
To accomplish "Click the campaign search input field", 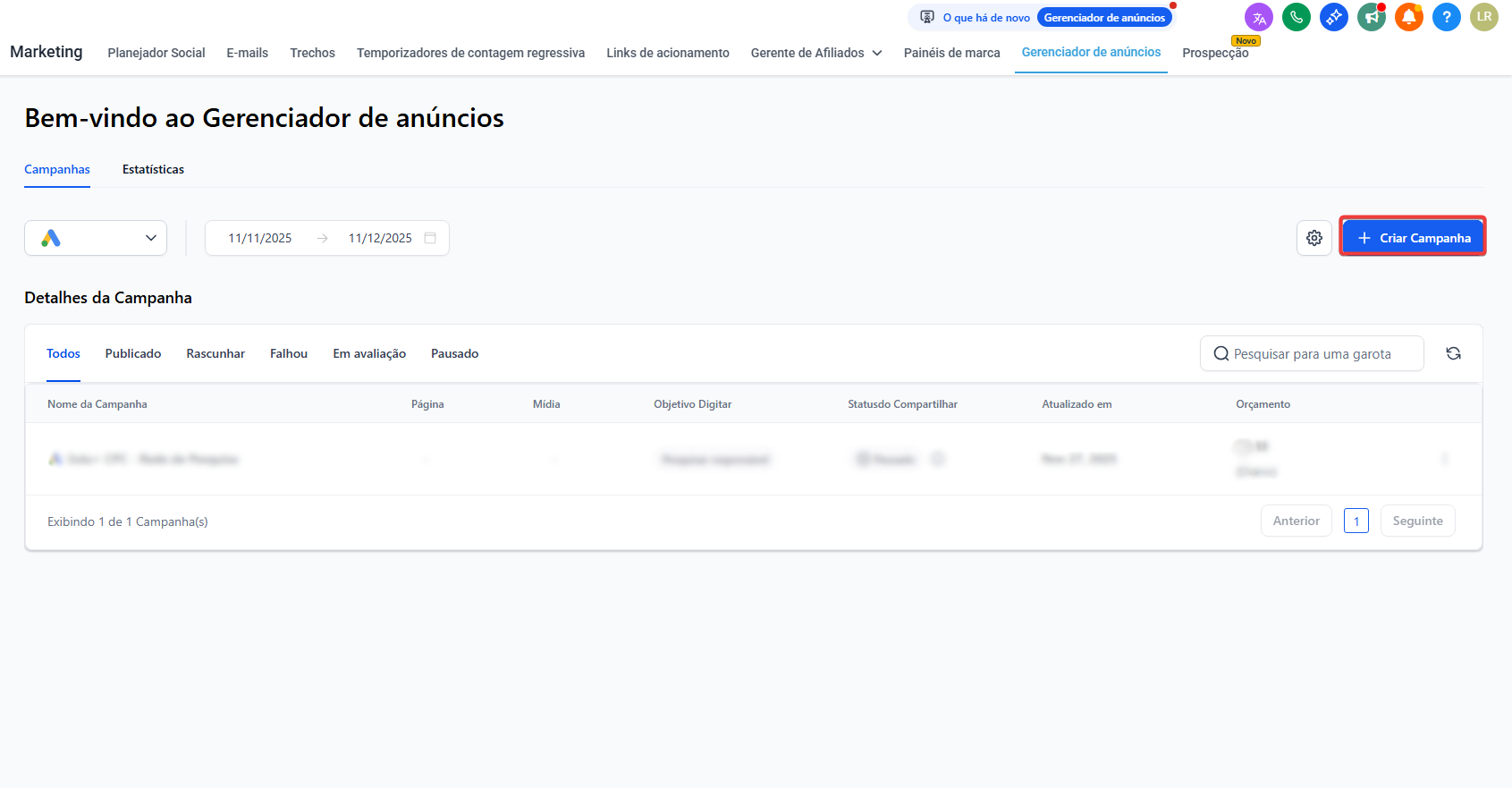I will coord(1312,353).
